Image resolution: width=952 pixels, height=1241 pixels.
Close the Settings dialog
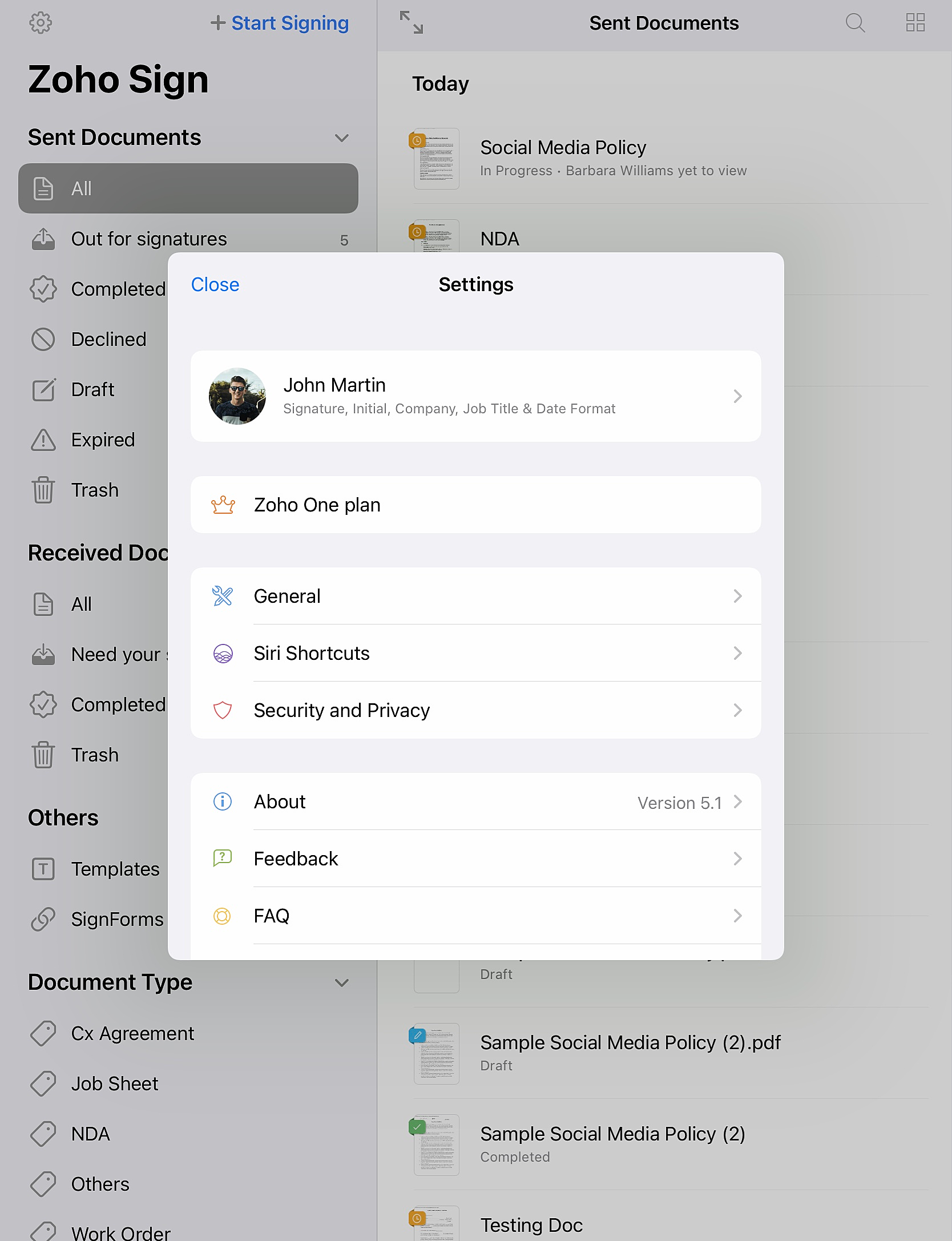[215, 284]
